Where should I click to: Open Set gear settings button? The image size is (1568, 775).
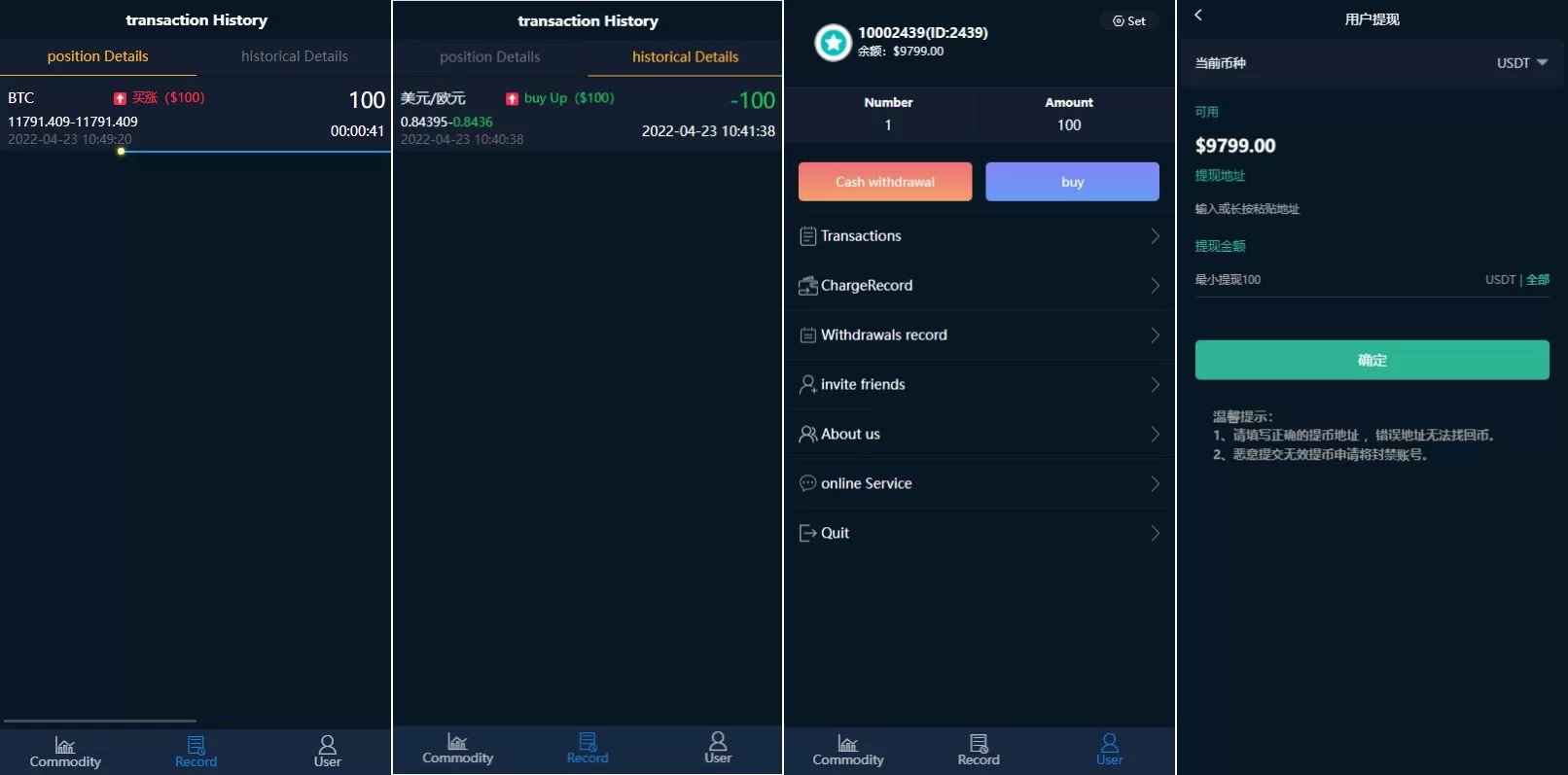[x=1129, y=20]
